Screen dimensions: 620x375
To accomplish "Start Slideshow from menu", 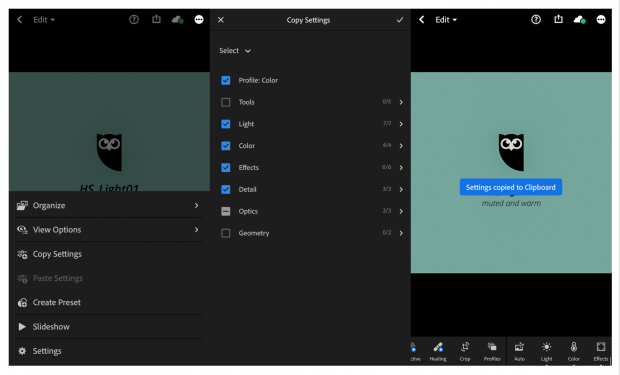I will pyautogui.click(x=109, y=327).
